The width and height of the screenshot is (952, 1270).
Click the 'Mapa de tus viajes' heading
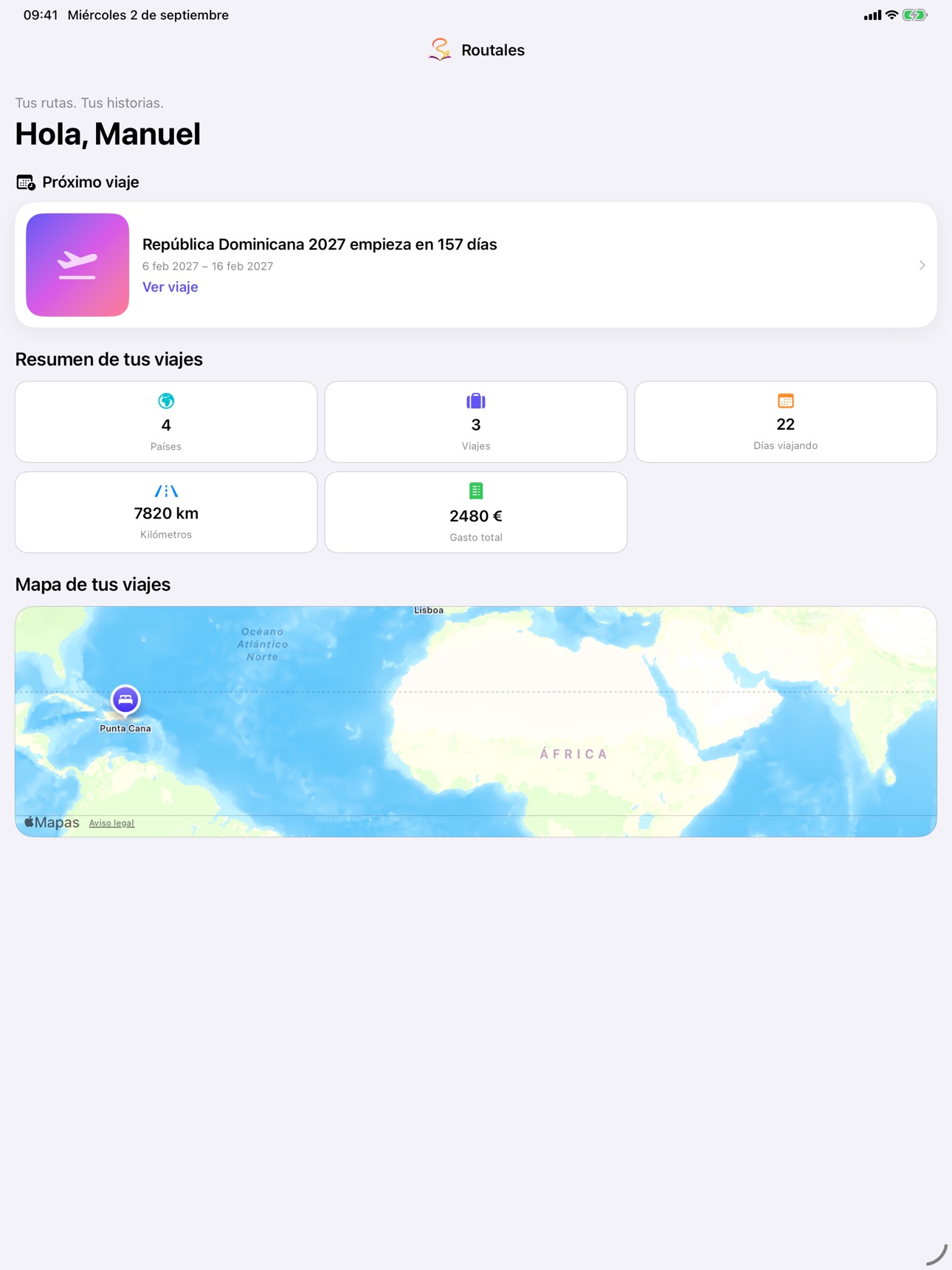click(93, 585)
